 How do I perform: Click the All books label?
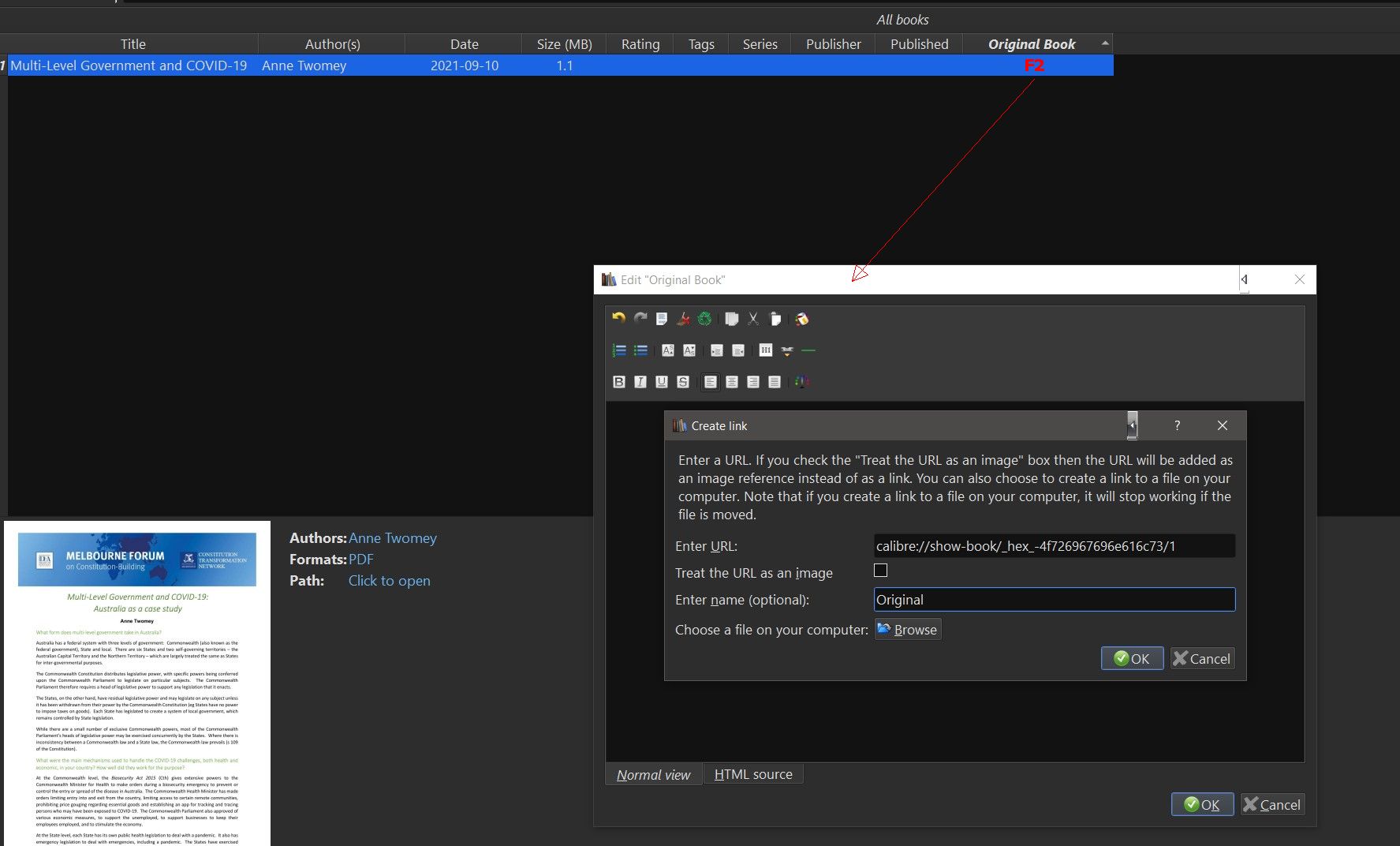click(902, 20)
